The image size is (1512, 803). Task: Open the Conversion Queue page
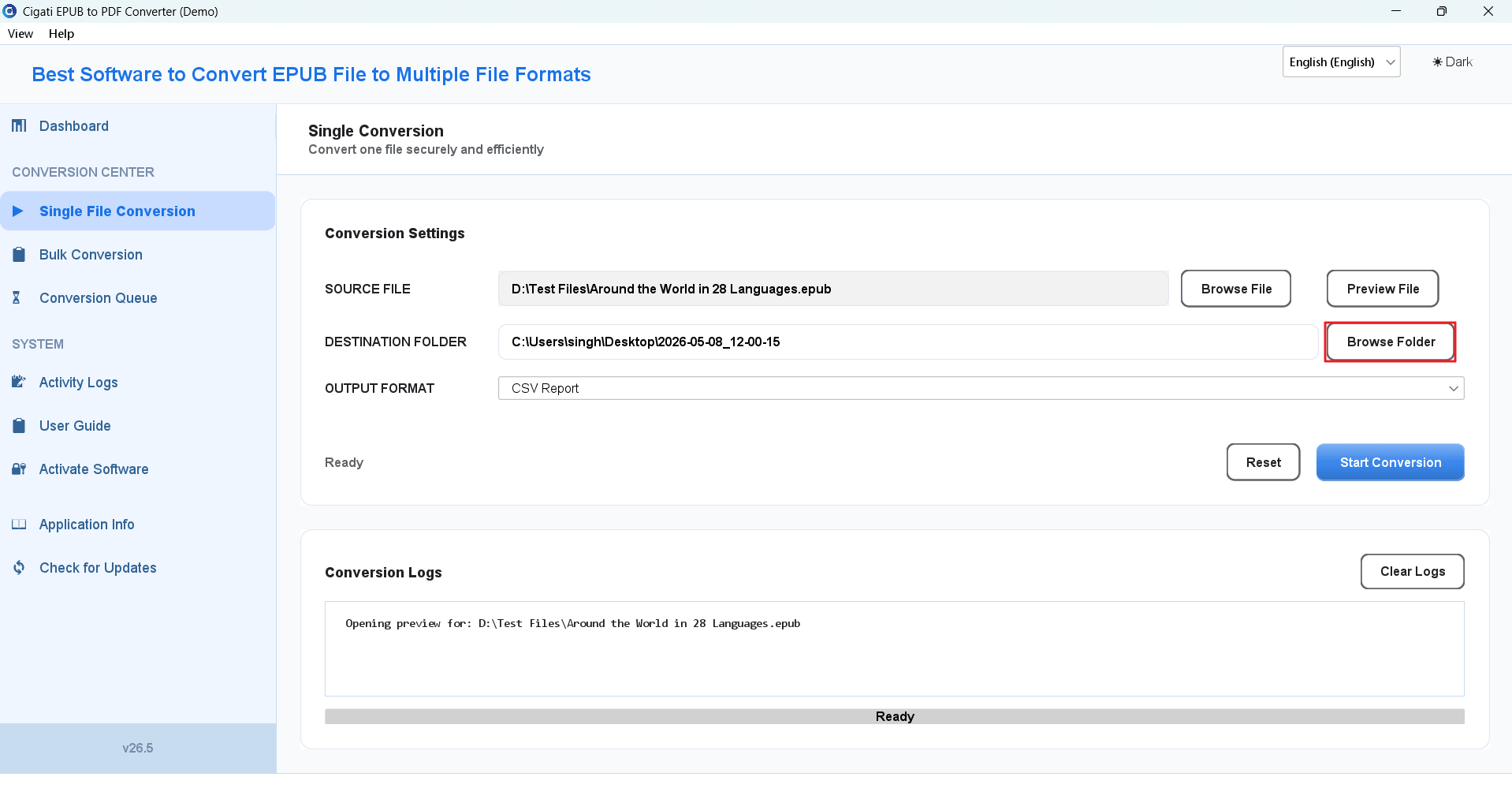click(x=138, y=298)
